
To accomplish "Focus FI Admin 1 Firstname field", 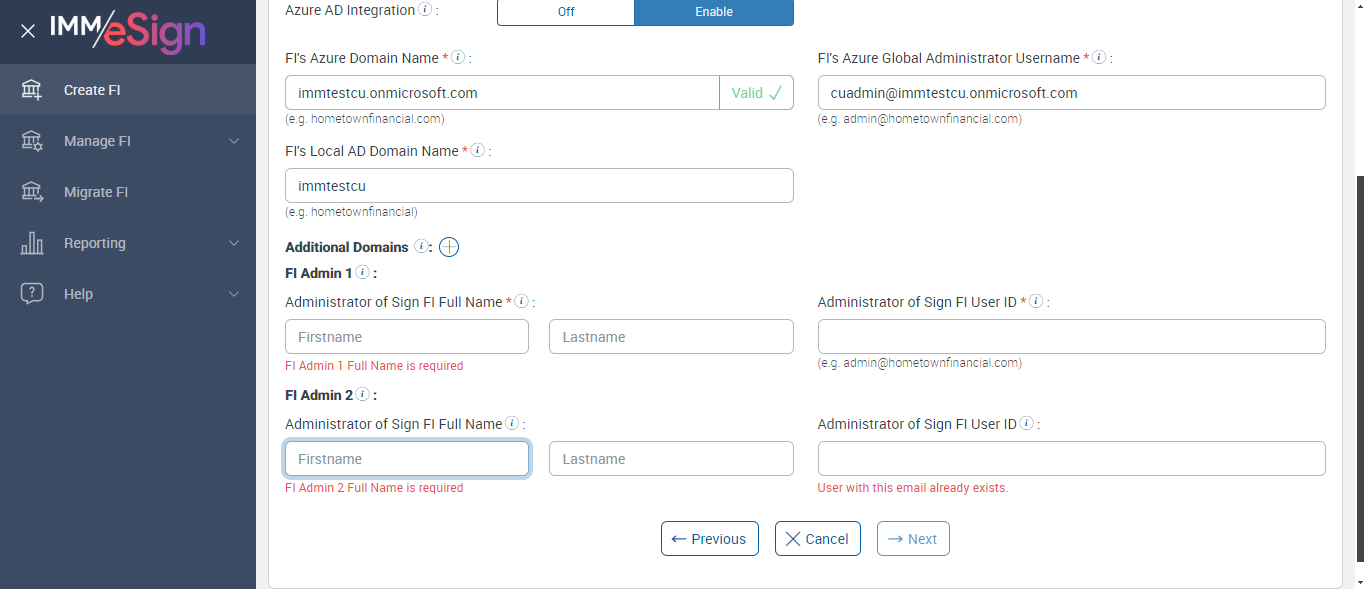I will [406, 337].
